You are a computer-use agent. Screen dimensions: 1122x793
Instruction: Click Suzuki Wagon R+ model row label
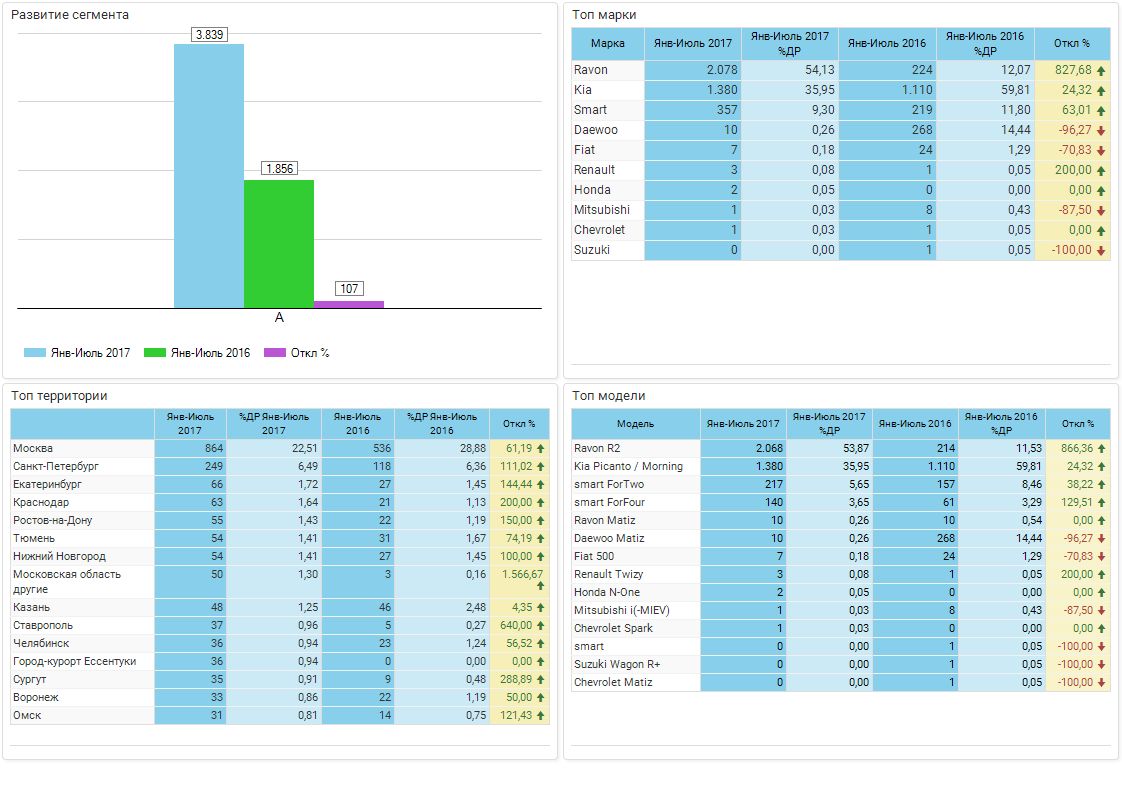point(617,664)
